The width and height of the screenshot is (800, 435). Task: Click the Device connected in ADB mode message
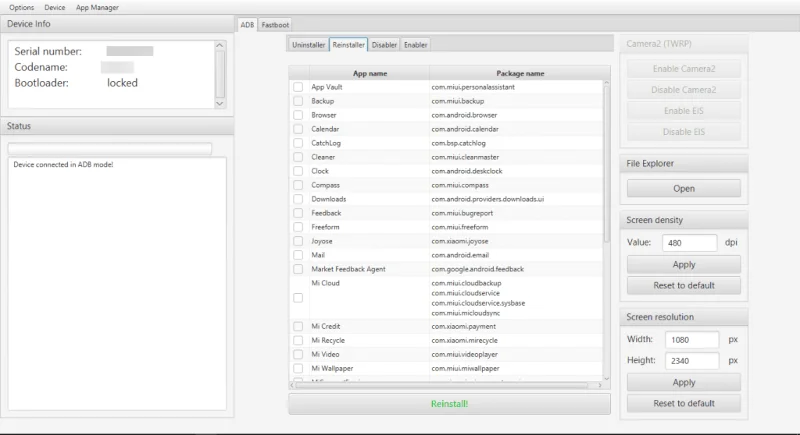(x=63, y=165)
